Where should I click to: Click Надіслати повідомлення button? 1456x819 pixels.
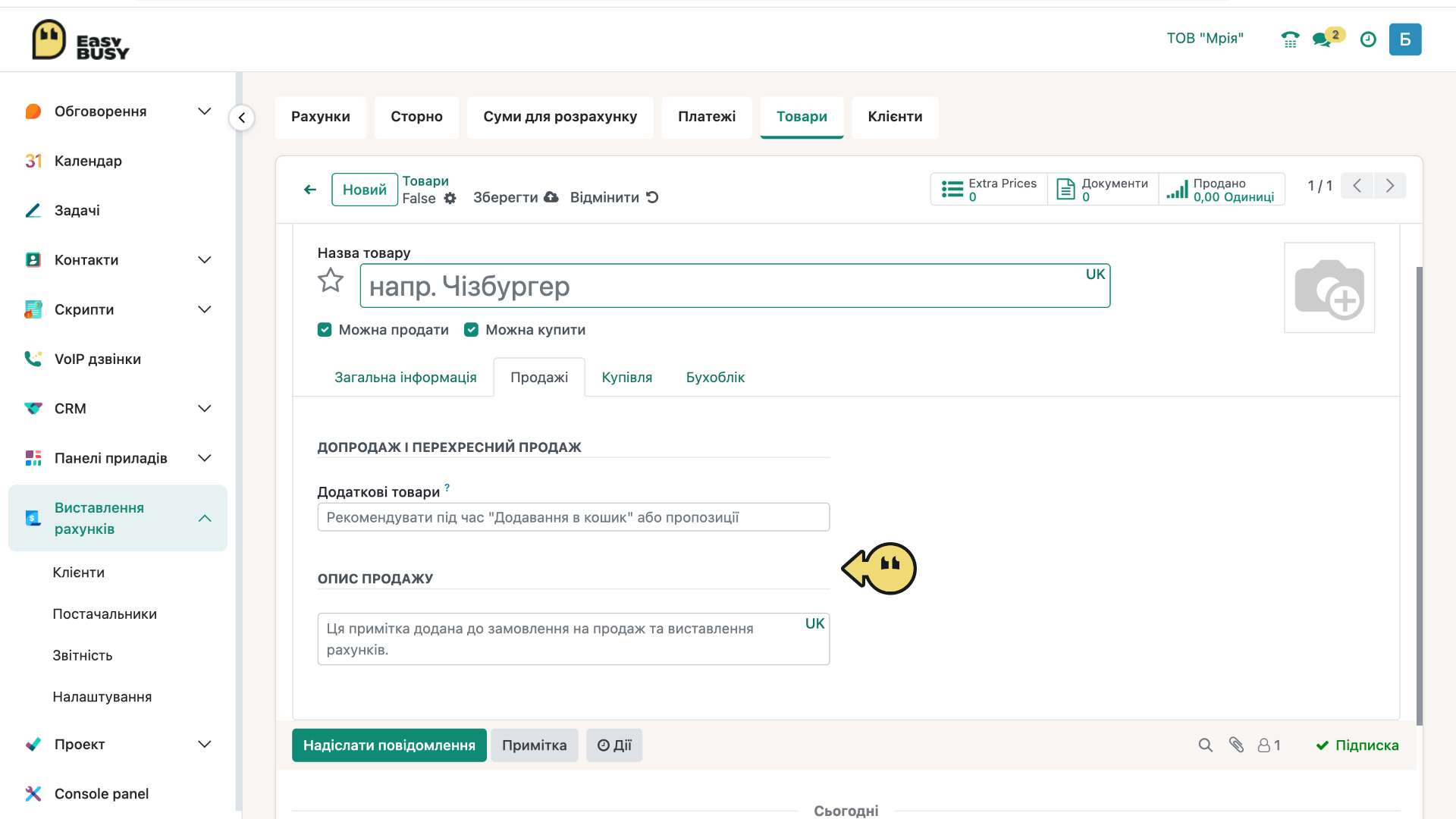(389, 745)
